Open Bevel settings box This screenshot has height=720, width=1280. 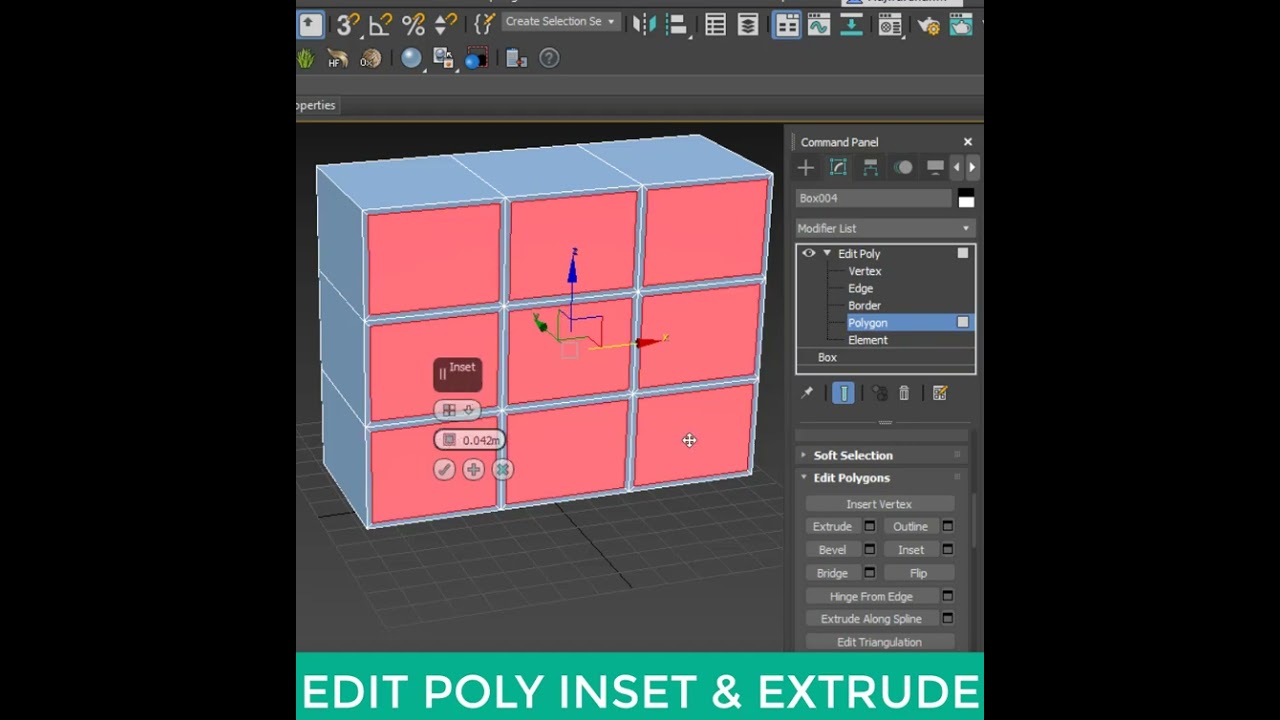870,550
